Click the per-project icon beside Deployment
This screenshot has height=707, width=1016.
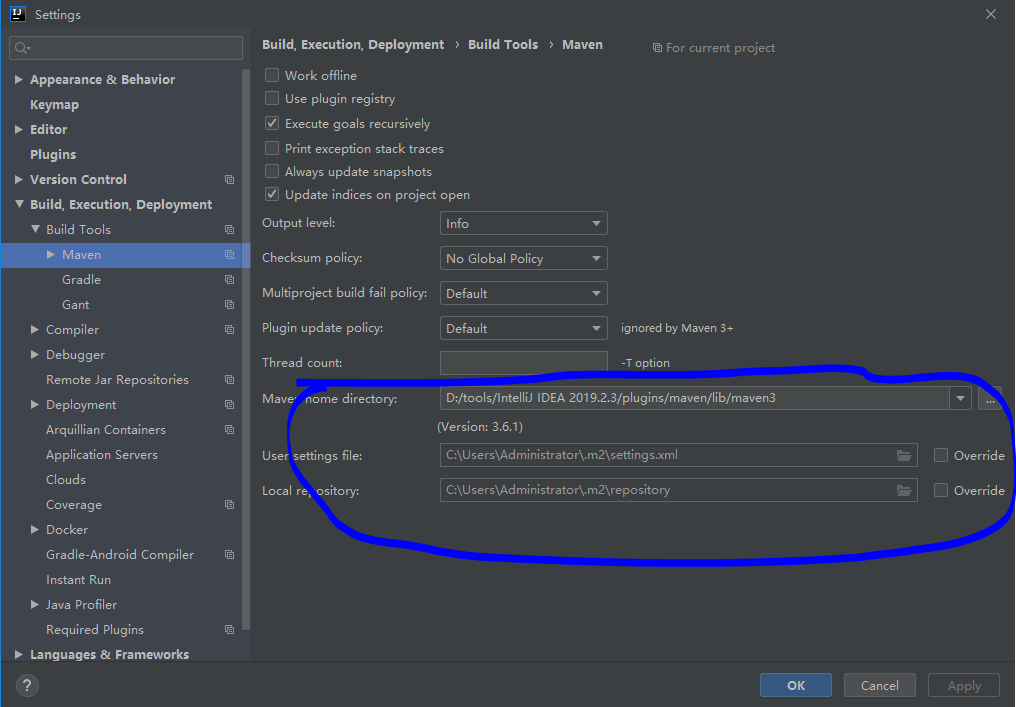229,404
